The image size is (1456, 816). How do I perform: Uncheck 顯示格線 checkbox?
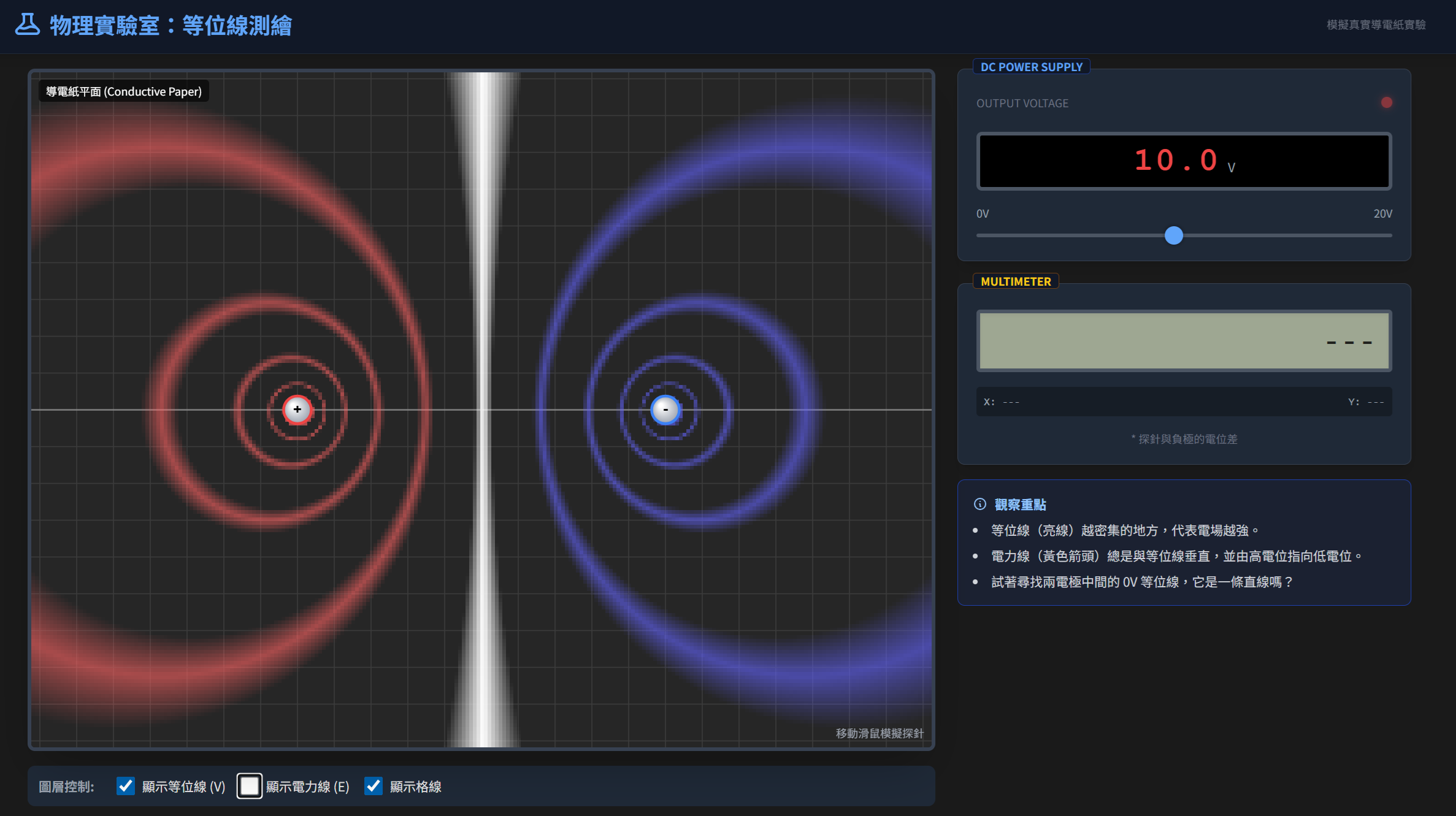pos(374,786)
